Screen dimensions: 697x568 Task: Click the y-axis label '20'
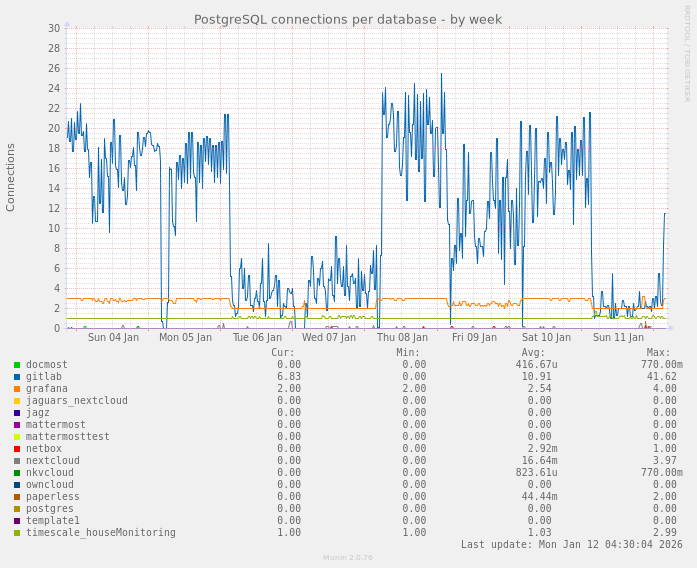[54, 128]
